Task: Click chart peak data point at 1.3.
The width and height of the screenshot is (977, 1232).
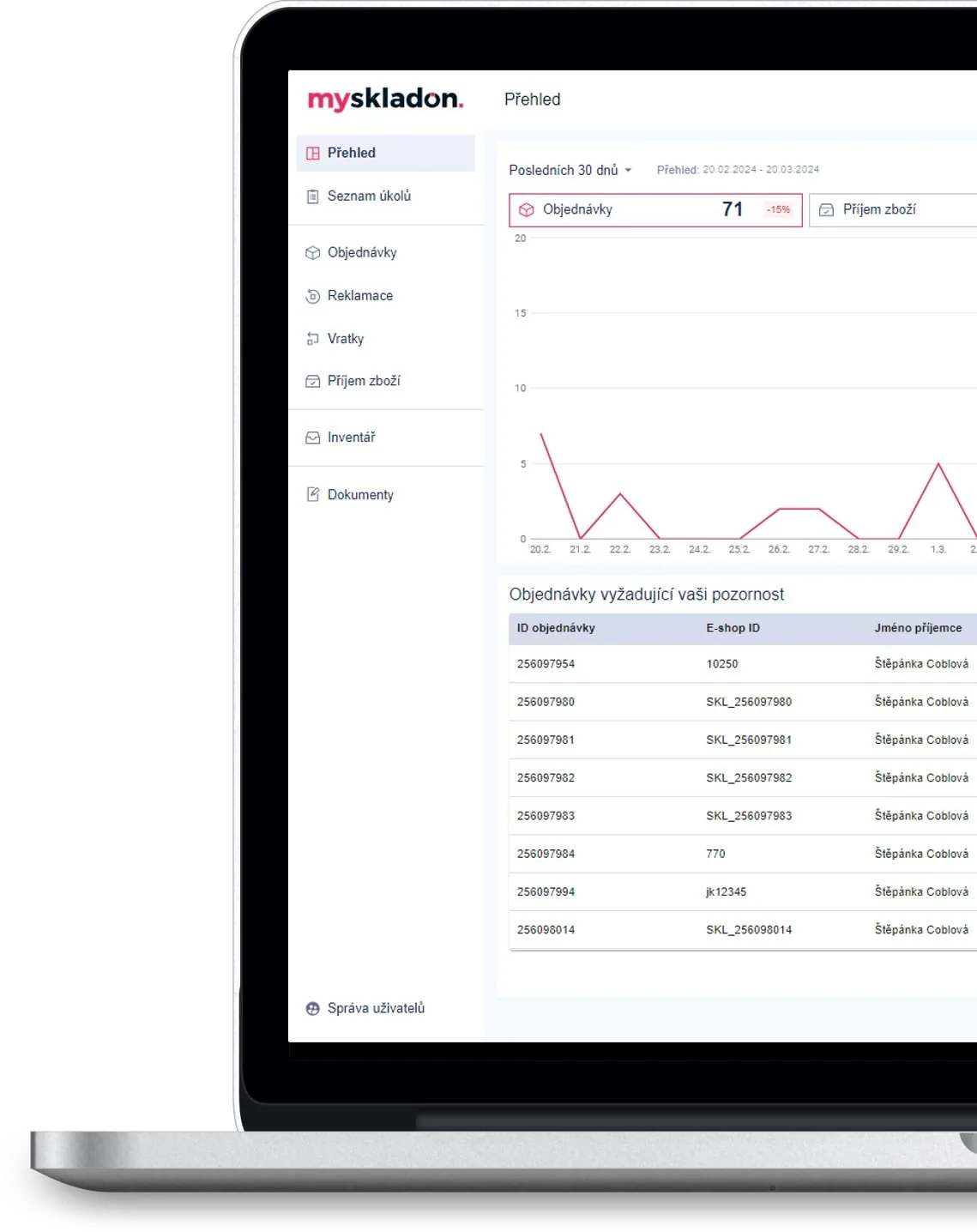Action: coord(938,464)
